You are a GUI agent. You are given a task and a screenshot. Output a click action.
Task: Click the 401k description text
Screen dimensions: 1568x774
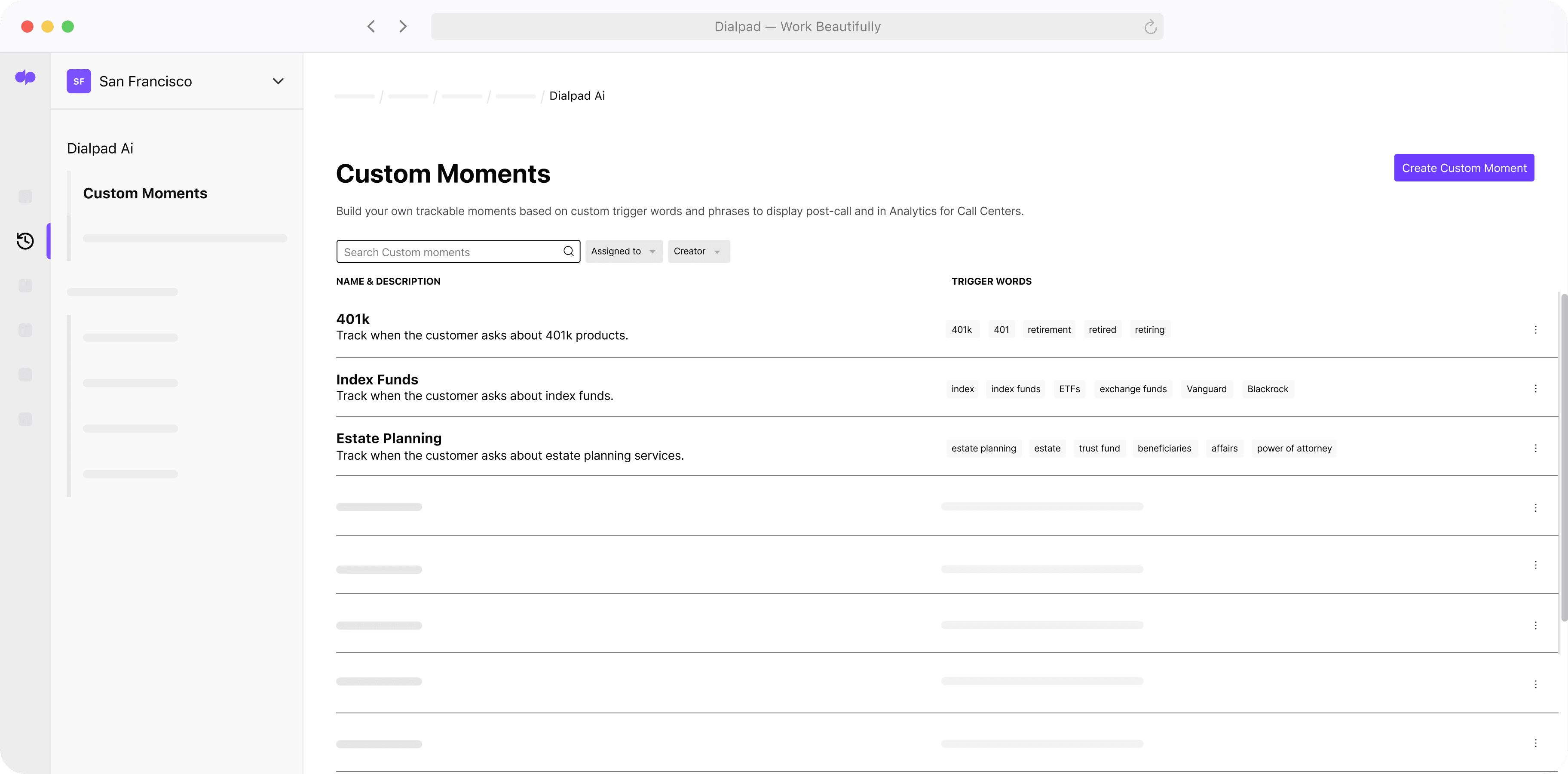[481, 335]
